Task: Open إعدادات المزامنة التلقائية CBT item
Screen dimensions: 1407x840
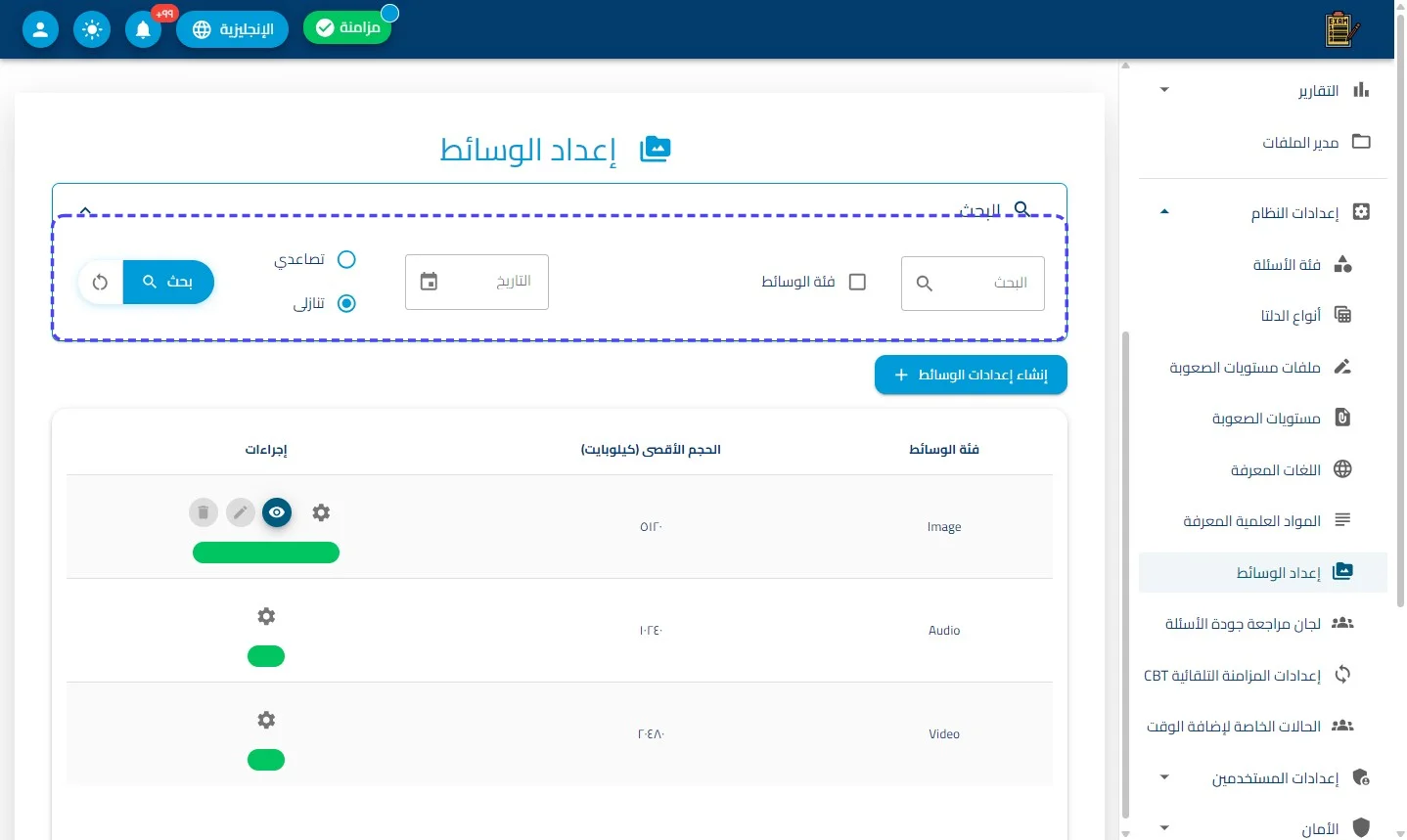Action: point(1263,675)
